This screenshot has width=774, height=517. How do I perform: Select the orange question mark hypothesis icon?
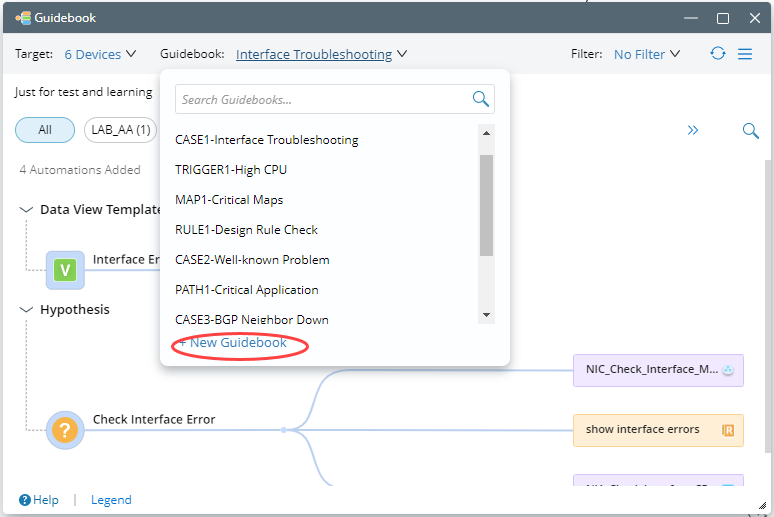(65, 430)
